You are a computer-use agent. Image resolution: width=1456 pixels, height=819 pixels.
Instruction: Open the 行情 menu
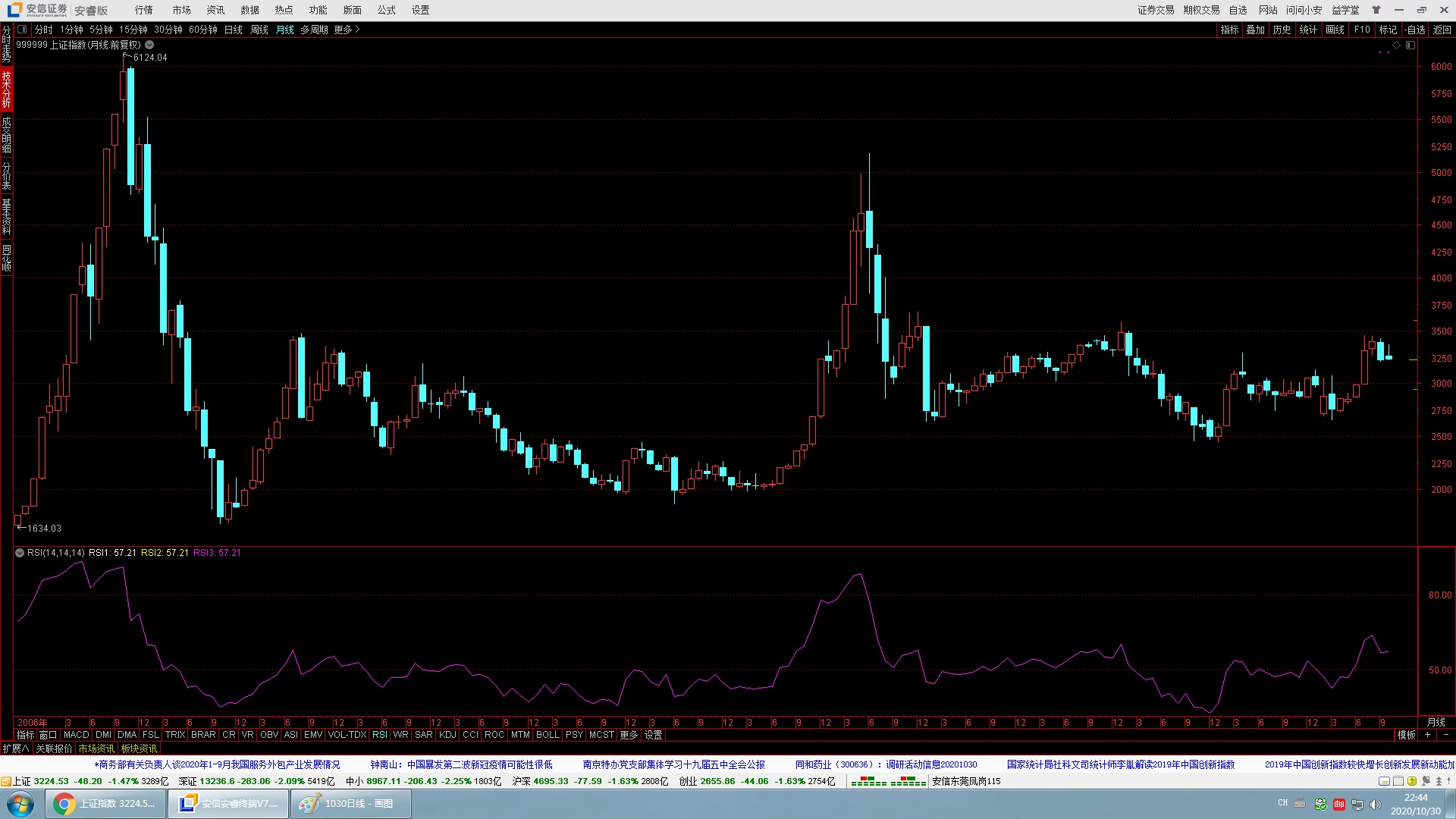[143, 10]
